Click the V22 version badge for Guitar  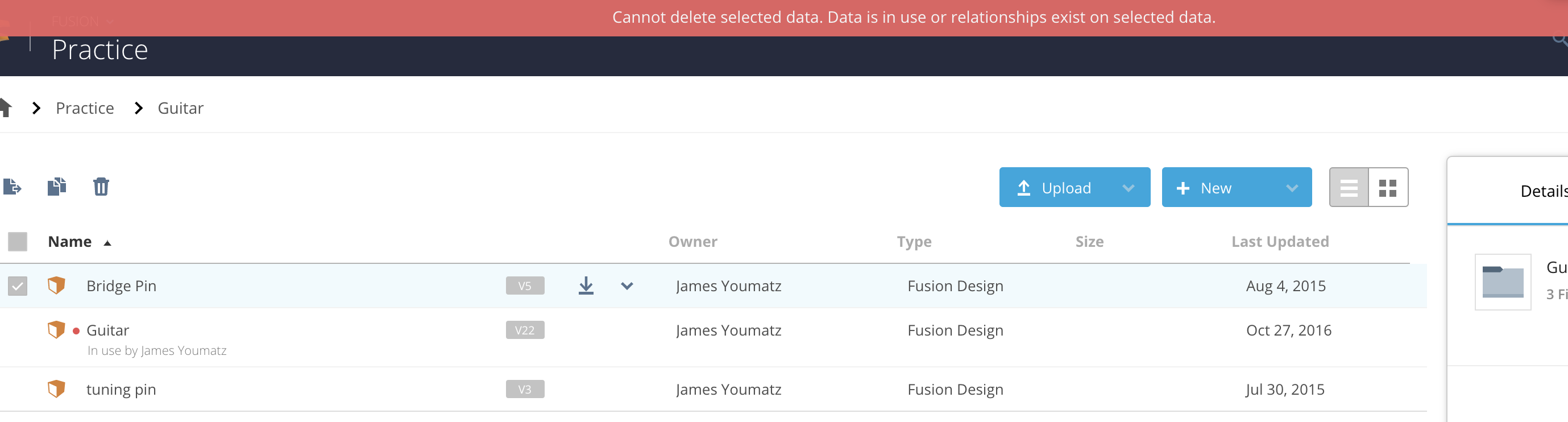coord(525,330)
